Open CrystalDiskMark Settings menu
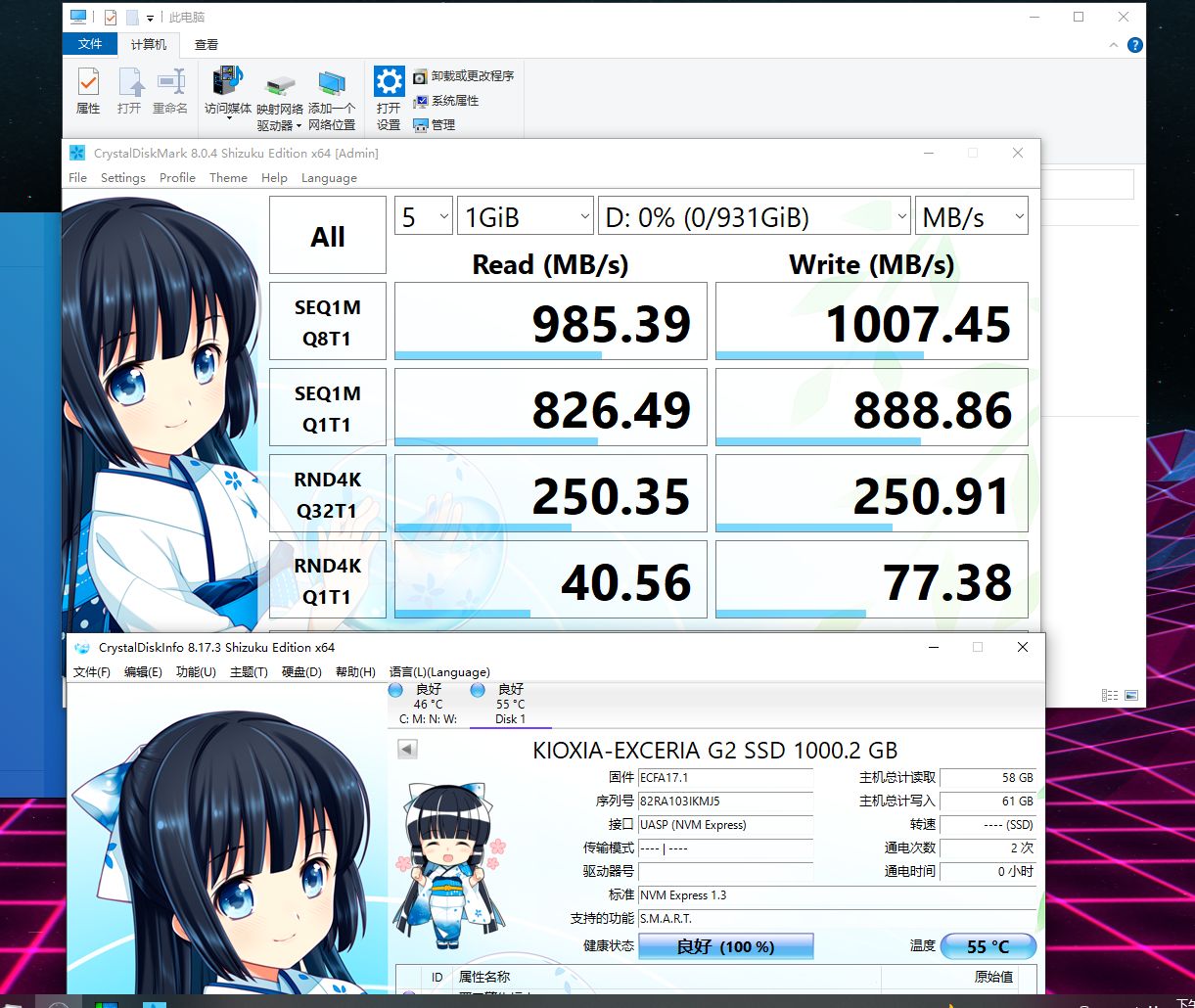 [x=123, y=178]
